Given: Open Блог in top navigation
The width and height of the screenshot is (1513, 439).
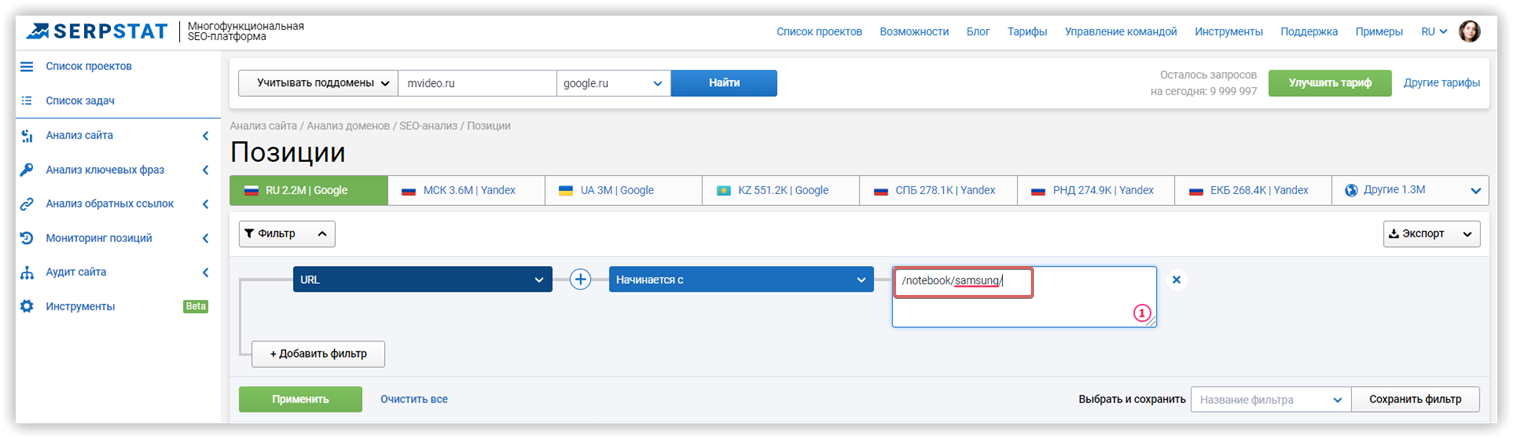Looking at the screenshot, I should point(978,32).
